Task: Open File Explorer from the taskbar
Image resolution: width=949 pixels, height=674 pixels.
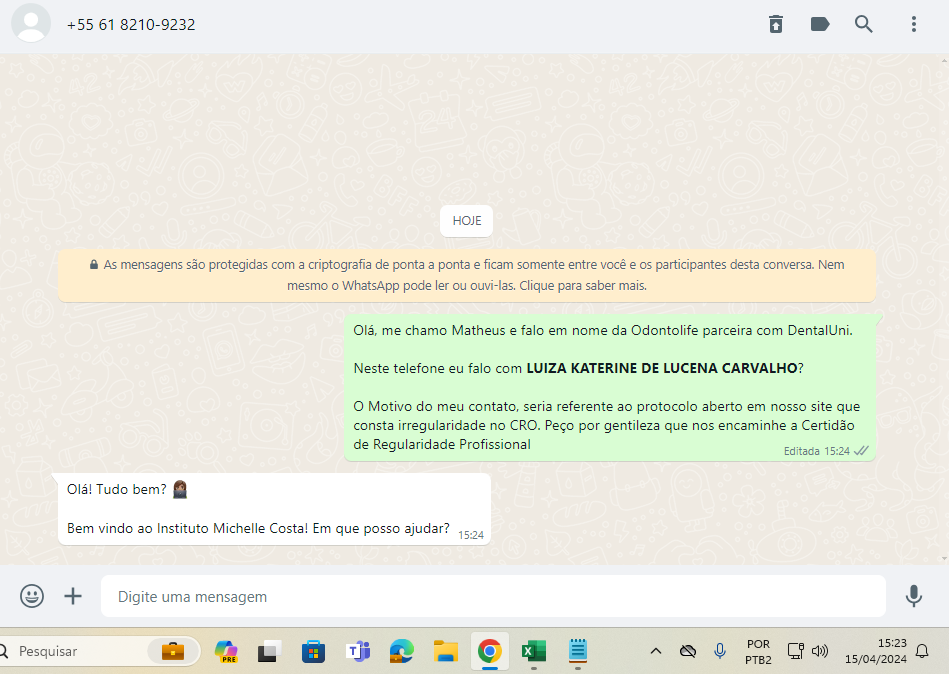Action: 445,651
